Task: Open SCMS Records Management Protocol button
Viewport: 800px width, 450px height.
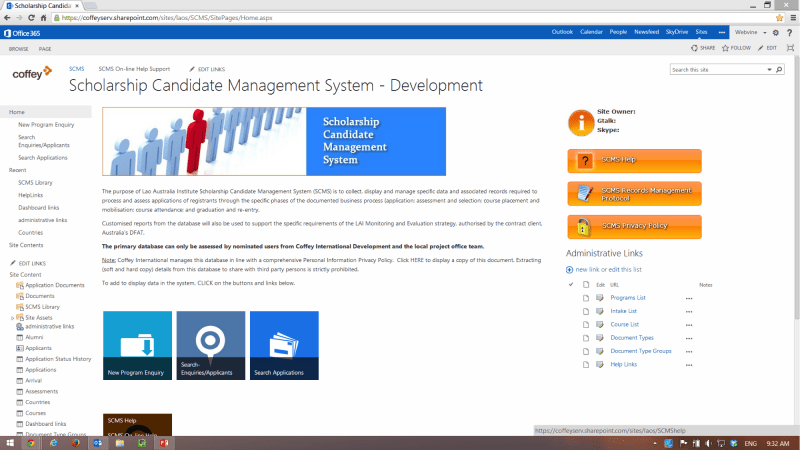Action: pos(634,194)
